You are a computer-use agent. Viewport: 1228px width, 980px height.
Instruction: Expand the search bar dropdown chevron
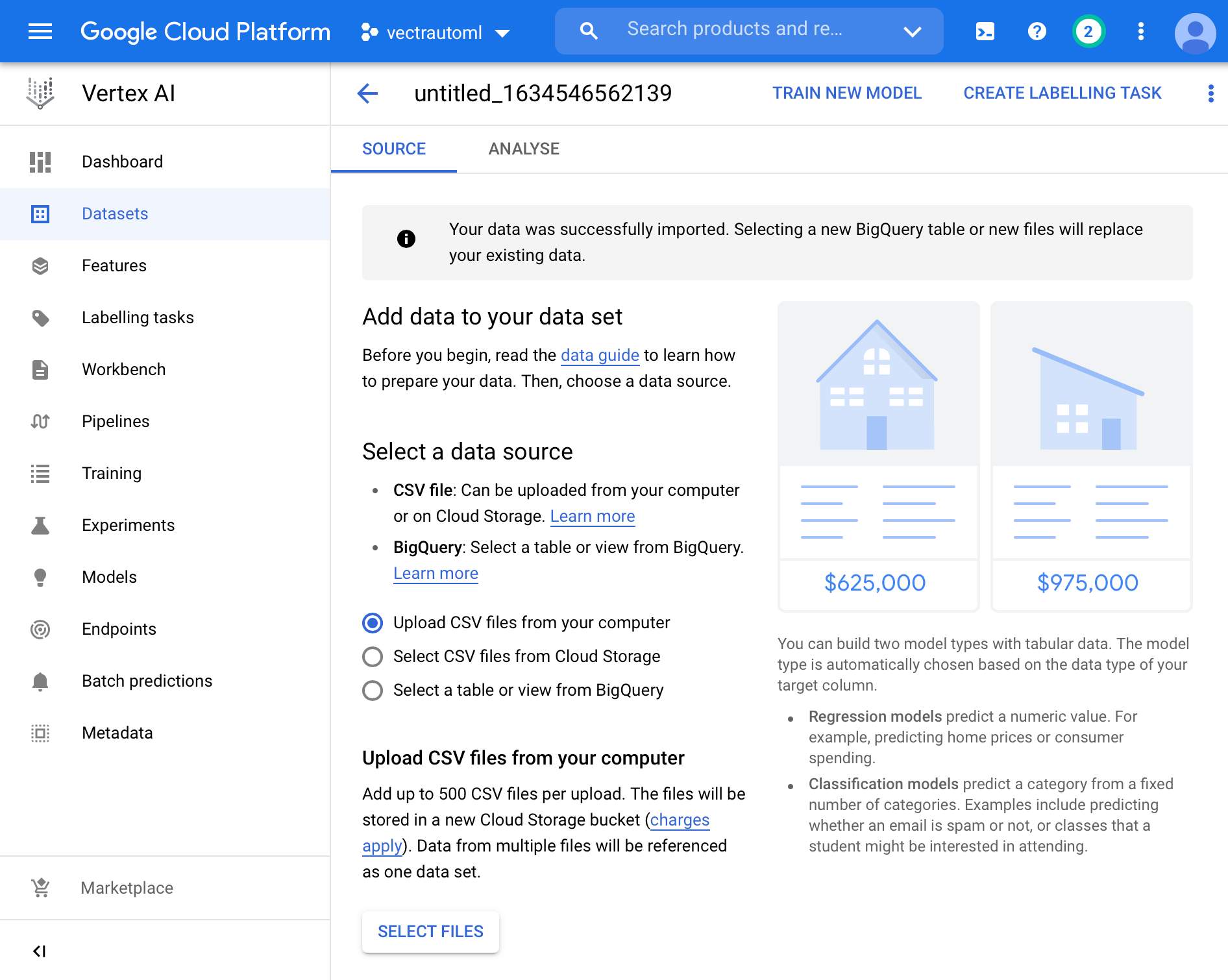tap(912, 31)
